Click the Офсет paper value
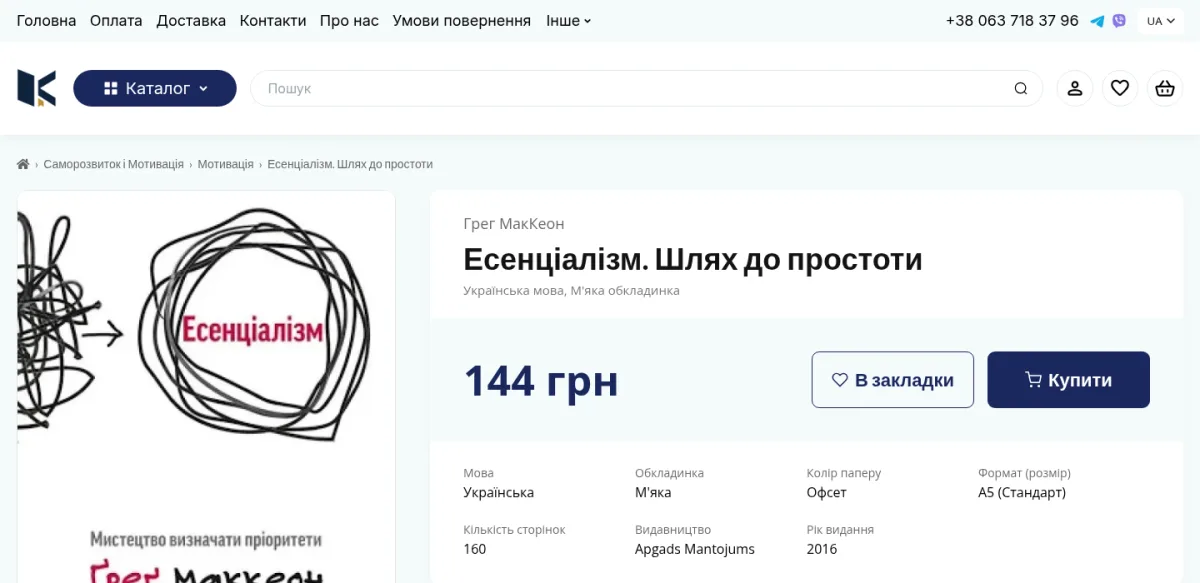 point(827,493)
